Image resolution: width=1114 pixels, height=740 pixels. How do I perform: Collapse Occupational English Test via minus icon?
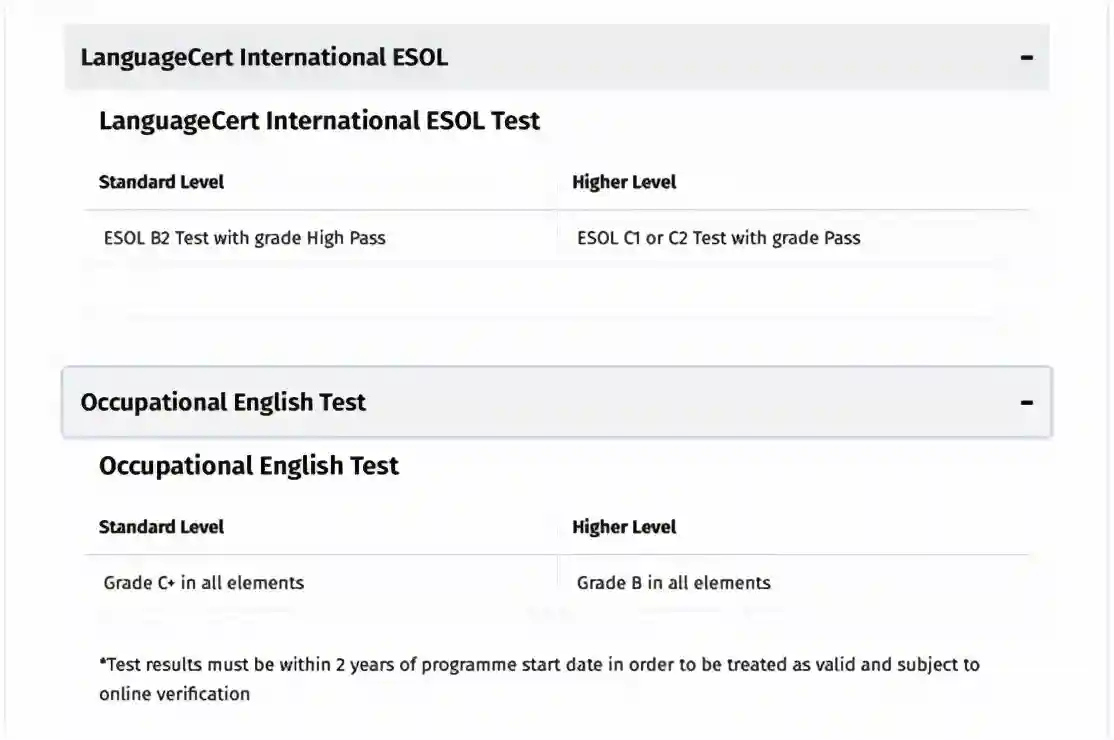(x=1026, y=403)
